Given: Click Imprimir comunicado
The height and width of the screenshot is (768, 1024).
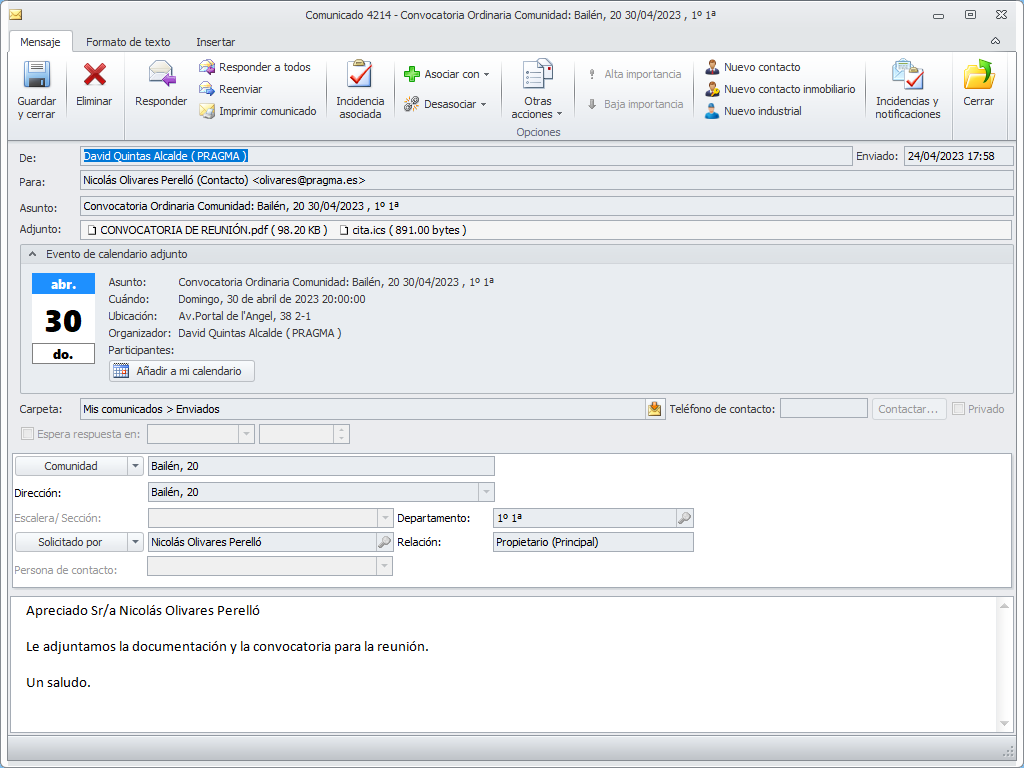Looking at the screenshot, I should point(258,111).
